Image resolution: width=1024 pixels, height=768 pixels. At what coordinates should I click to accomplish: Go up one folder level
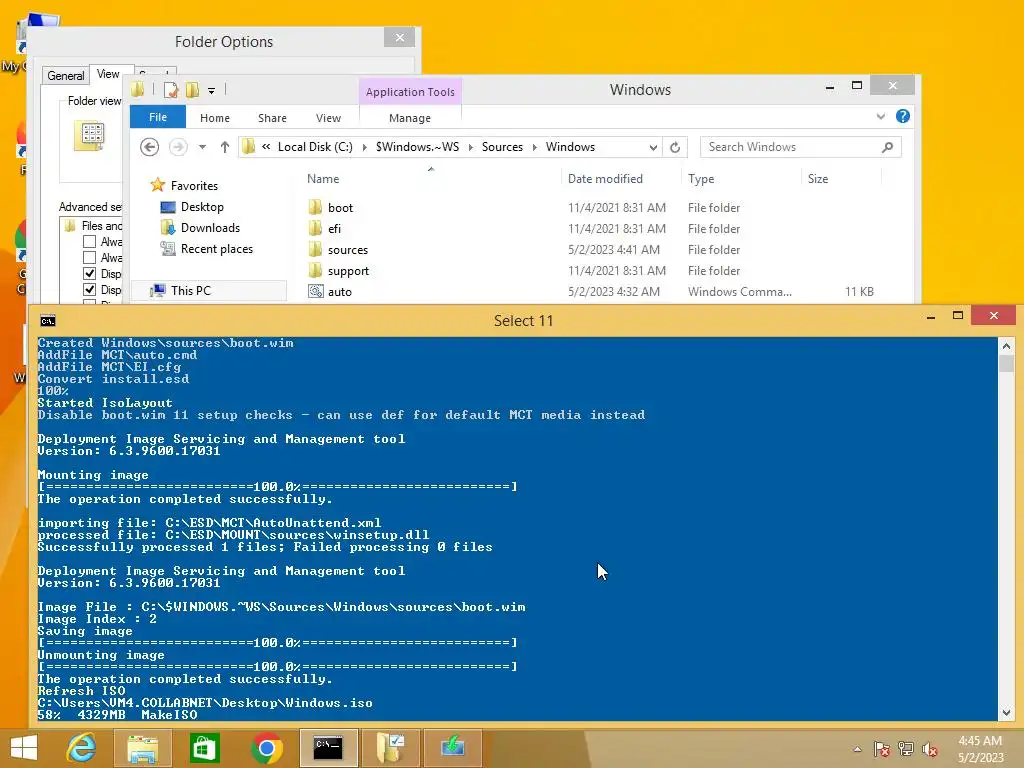pyautogui.click(x=225, y=147)
